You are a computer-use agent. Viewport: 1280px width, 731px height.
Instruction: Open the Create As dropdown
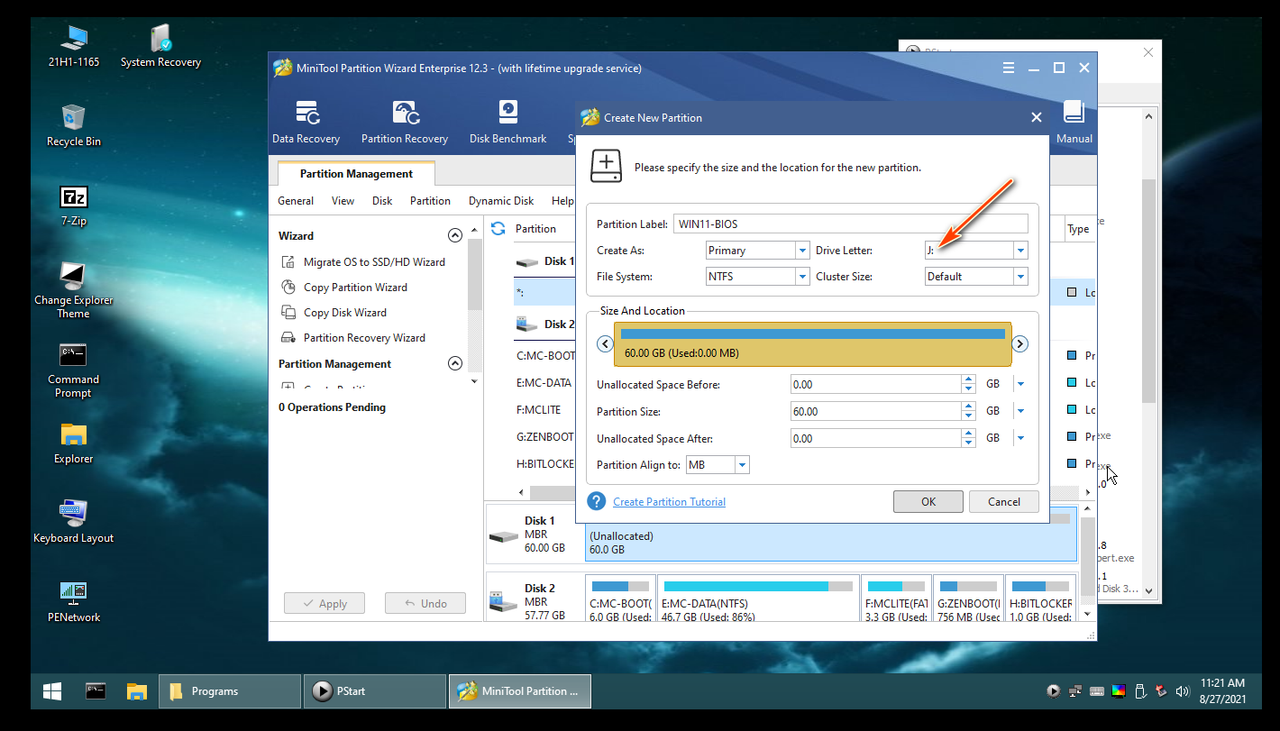802,251
